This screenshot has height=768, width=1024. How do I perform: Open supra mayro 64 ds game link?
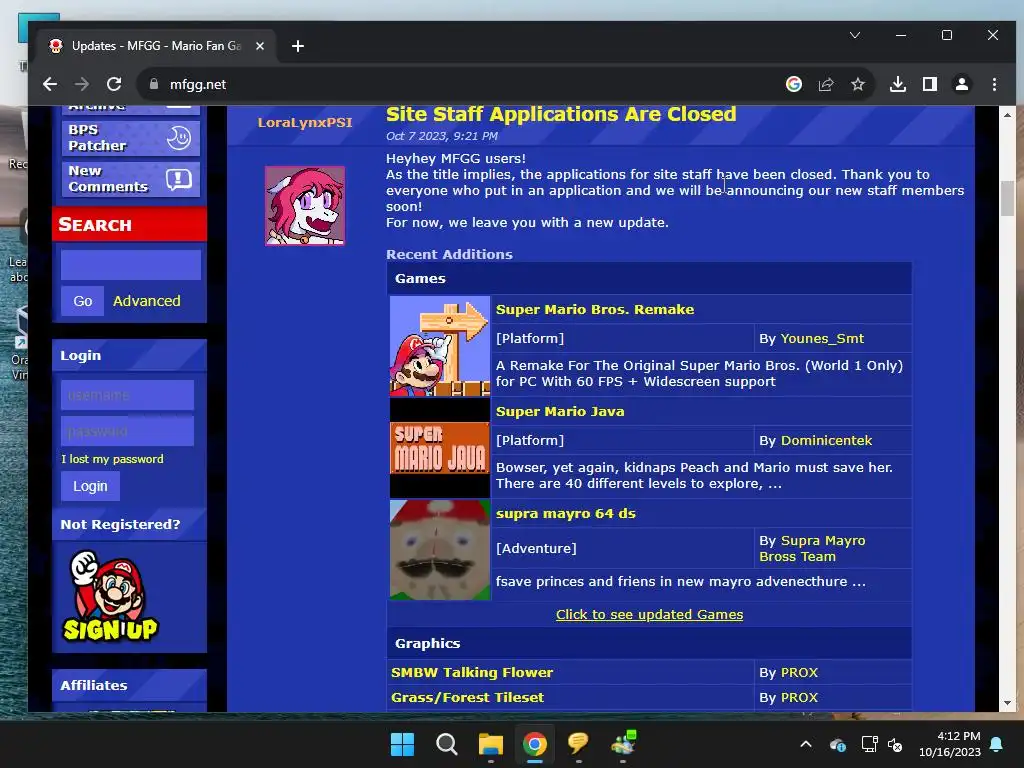pos(566,513)
